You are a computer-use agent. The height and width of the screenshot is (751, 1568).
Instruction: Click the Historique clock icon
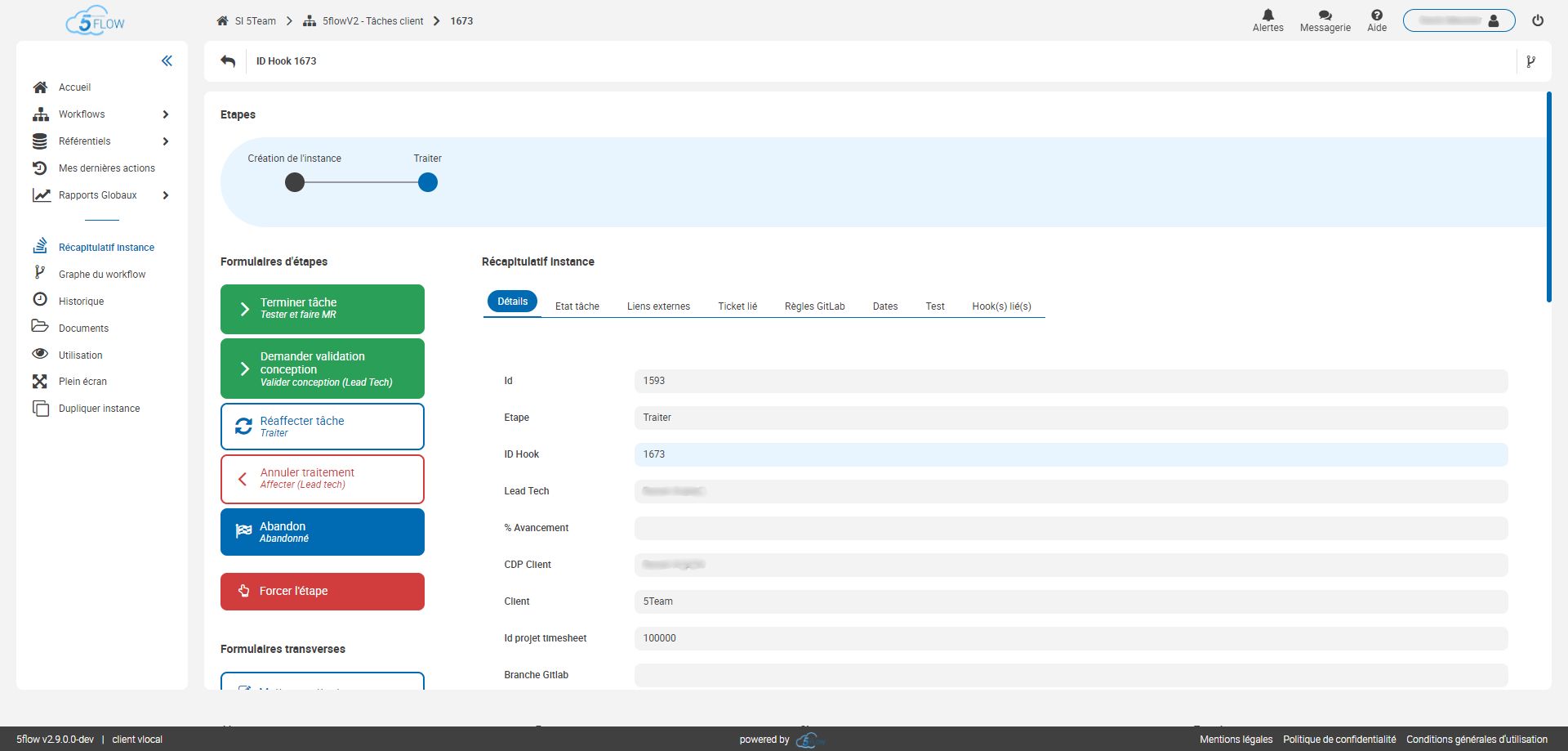(x=40, y=300)
